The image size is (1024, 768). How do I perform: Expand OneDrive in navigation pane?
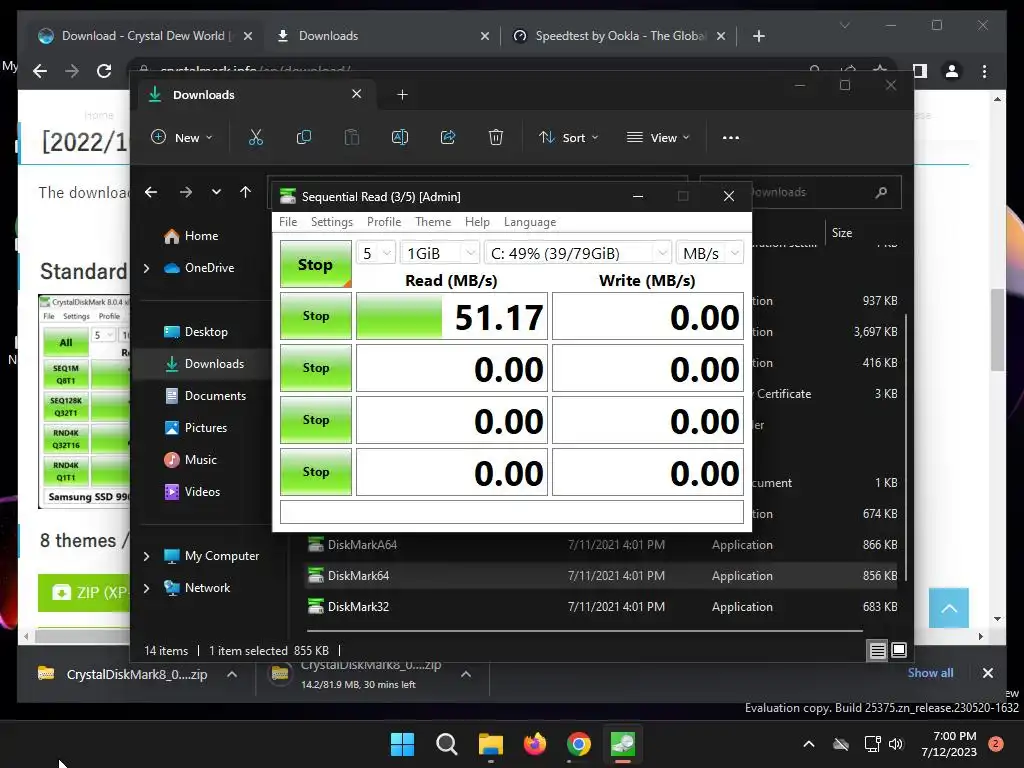[x=146, y=268]
